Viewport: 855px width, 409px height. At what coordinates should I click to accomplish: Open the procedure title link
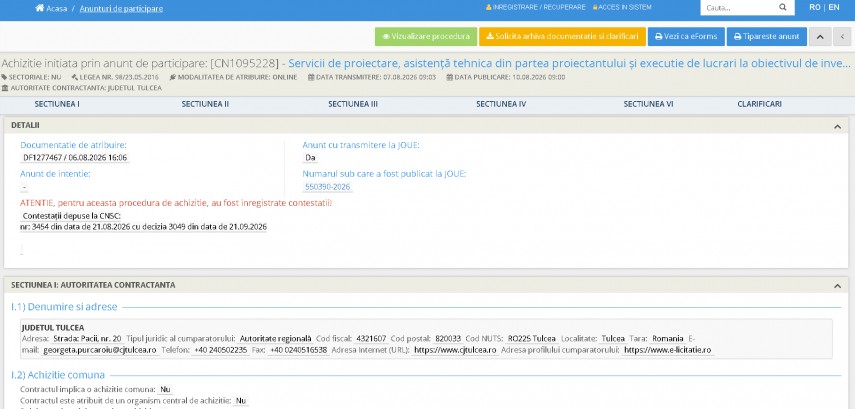pos(569,63)
